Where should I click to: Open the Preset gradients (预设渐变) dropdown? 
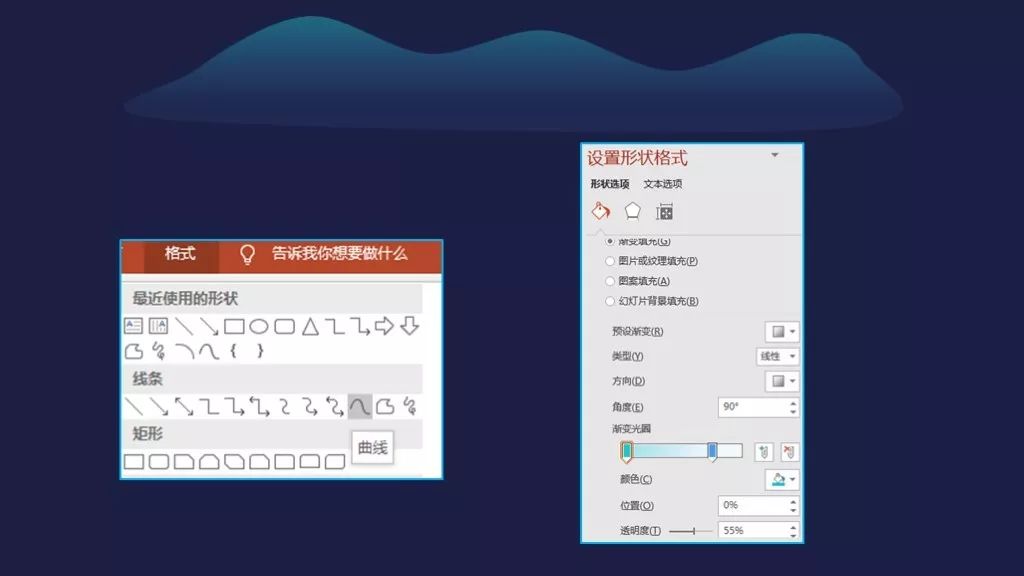pyautogui.click(x=782, y=331)
